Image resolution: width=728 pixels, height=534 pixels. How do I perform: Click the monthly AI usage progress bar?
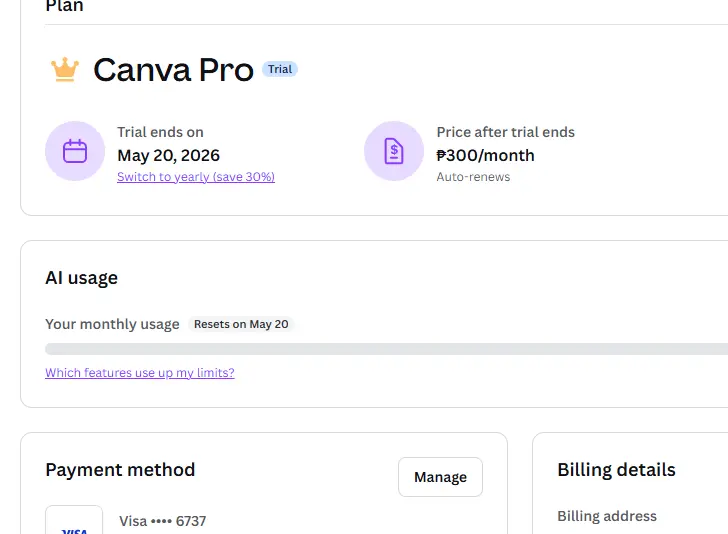point(386,349)
